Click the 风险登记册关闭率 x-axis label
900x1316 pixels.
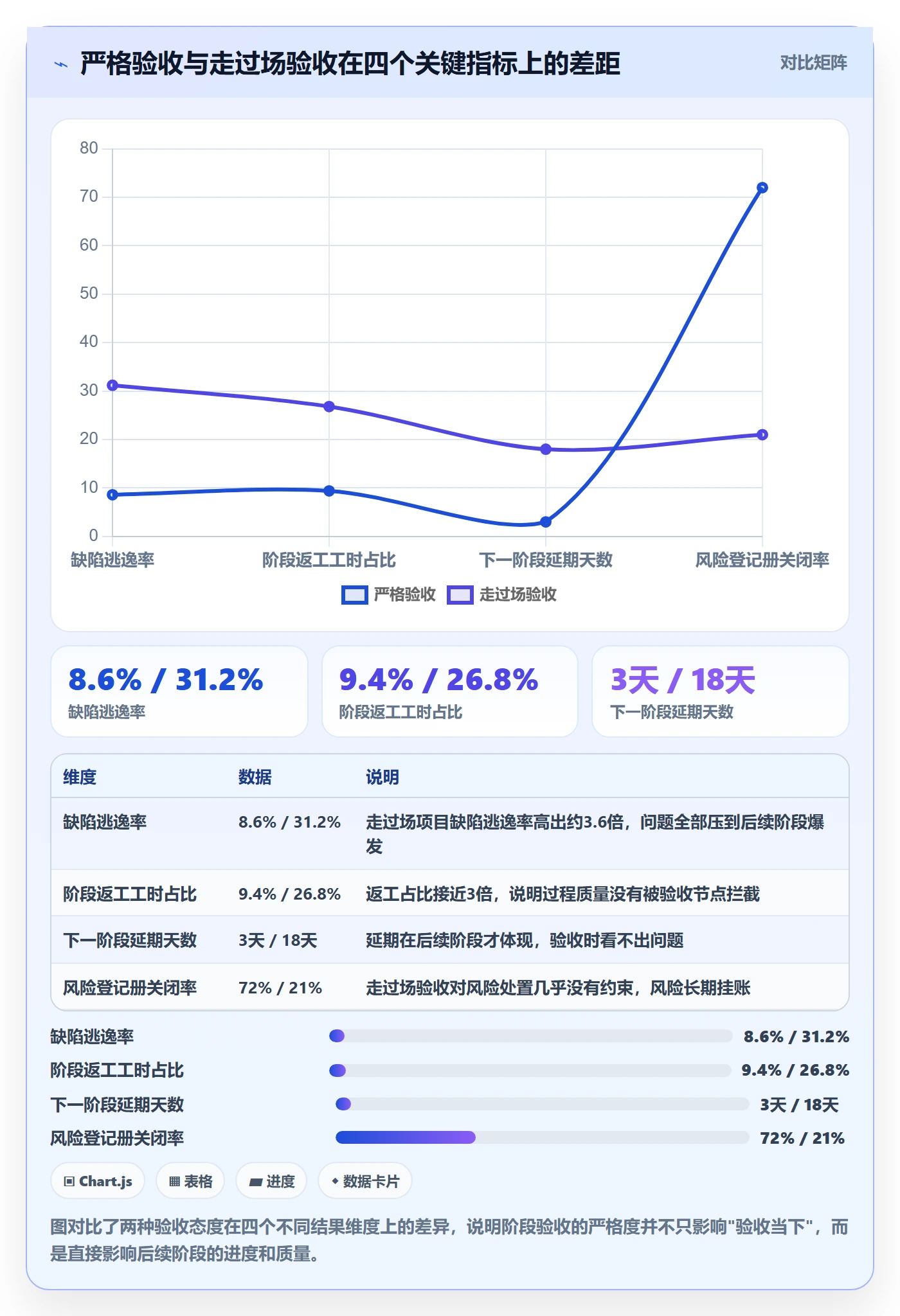[x=762, y=560]
